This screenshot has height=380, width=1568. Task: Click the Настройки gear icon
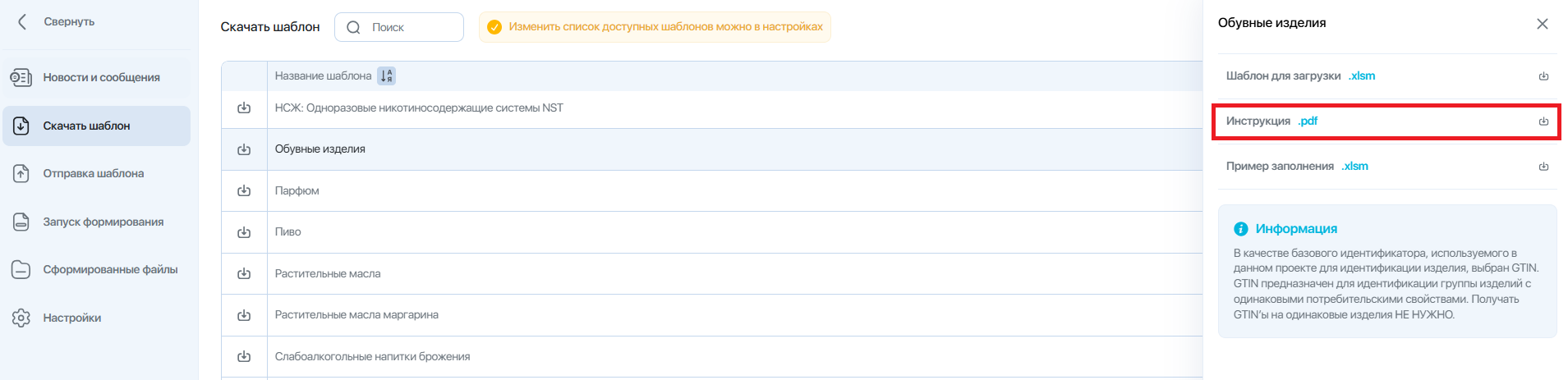pyautogui.click(x=21, y=318)
